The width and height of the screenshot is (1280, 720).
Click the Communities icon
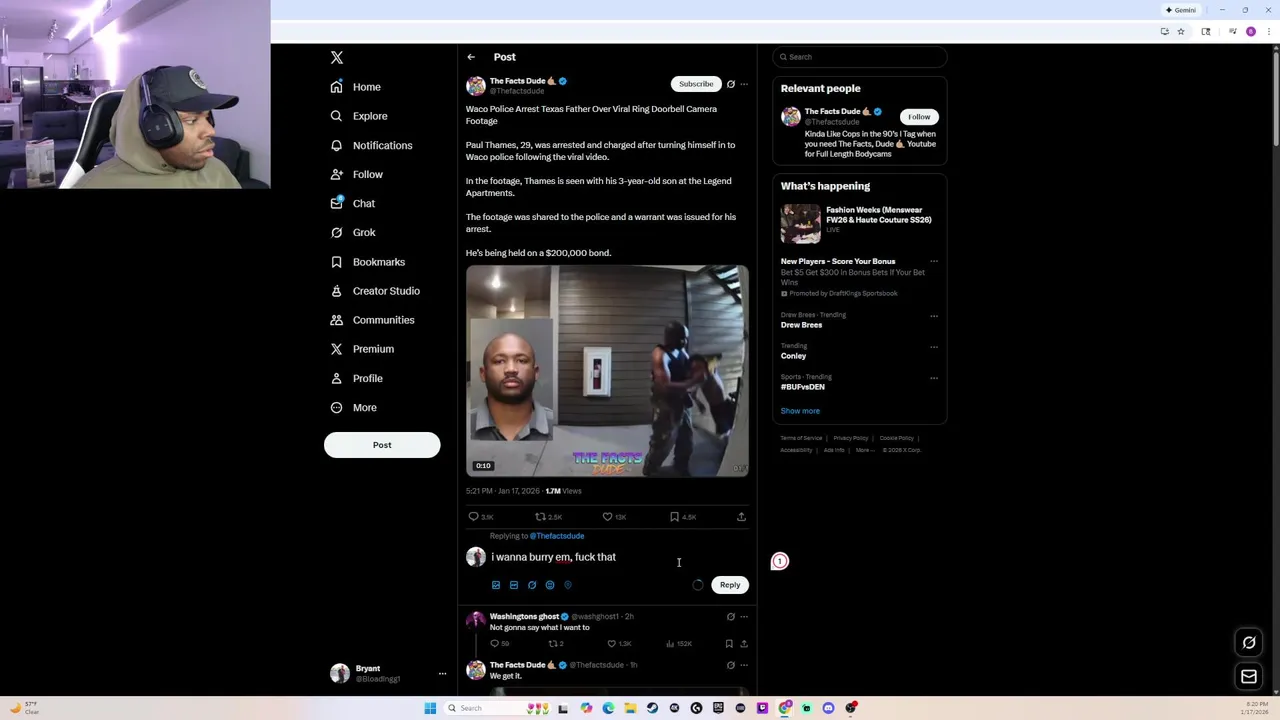click(337, 320)
